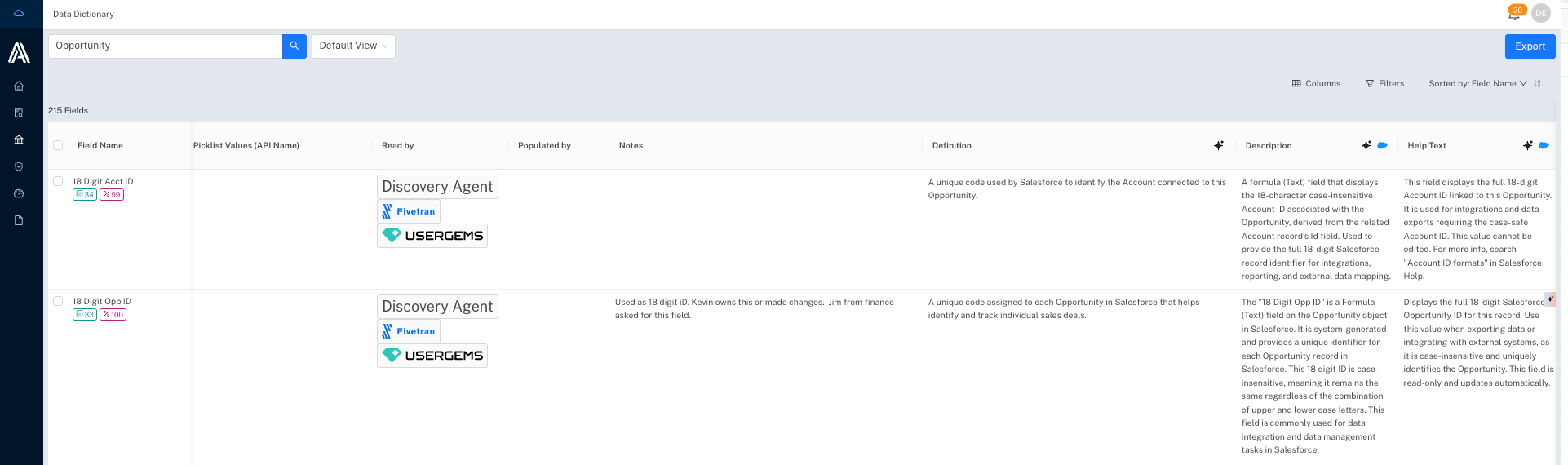The image size is (1568, 465).
Task: Click help text 'Displays the full 18-digit Salesforce'
Action: pos(1478,342)
